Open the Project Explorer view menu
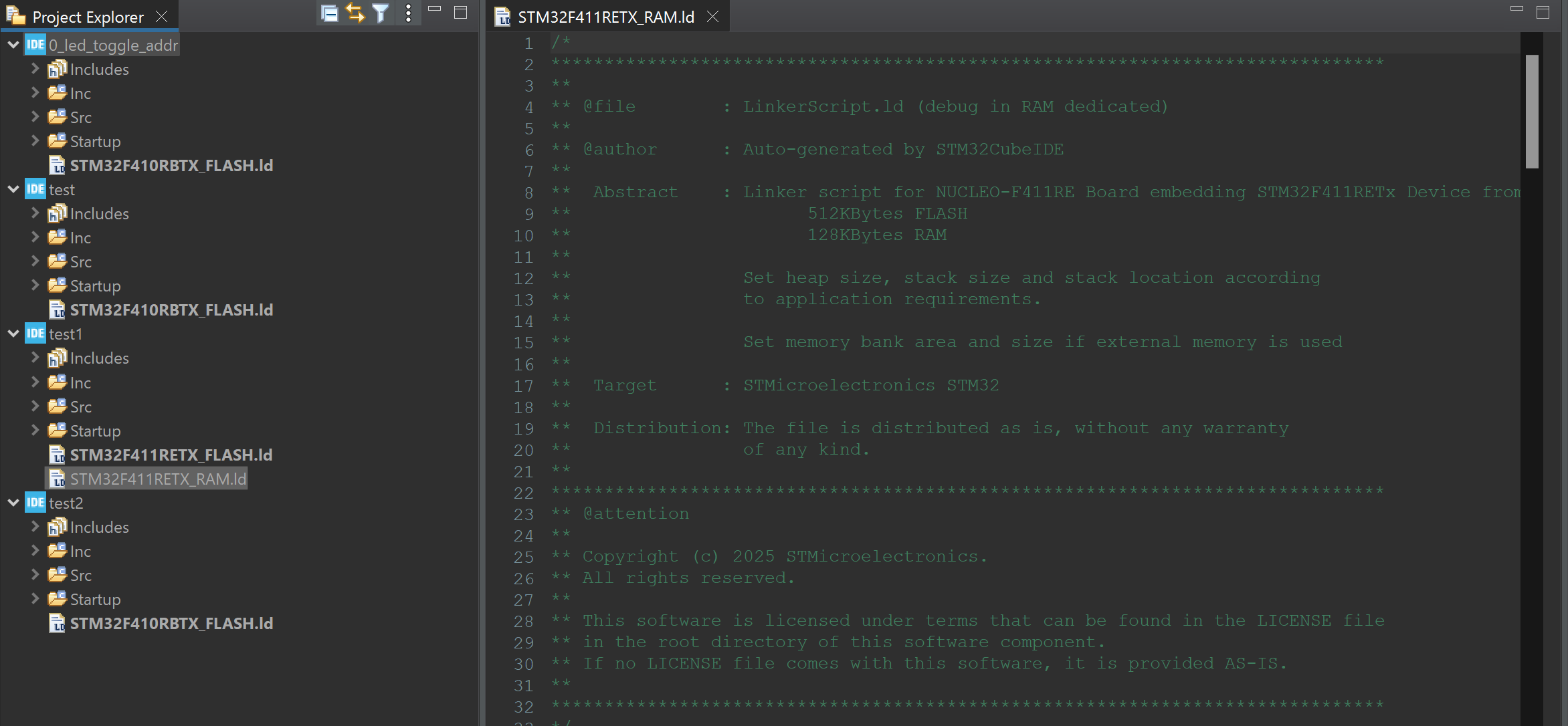This screenshot has height=726, width=1568. coord(408,12)
